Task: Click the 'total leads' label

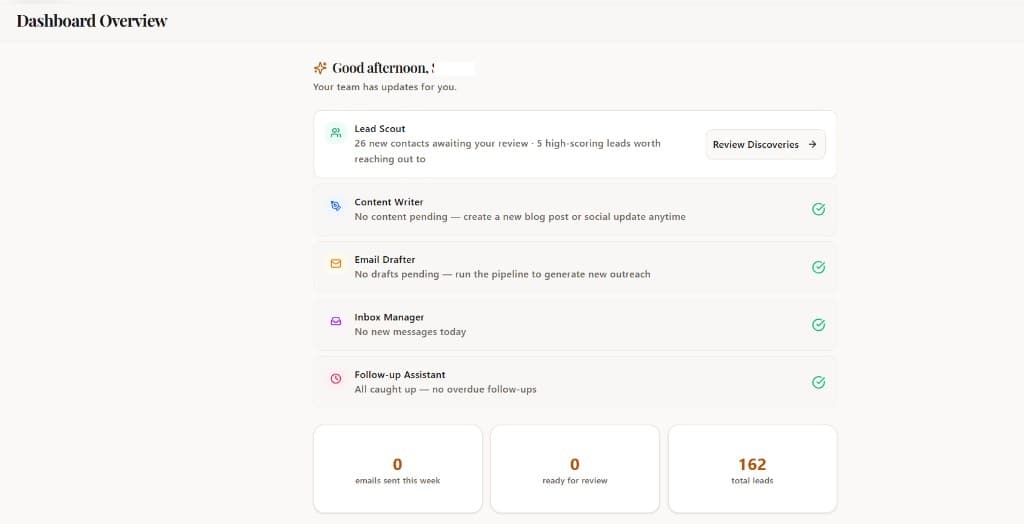Action: pos(752,481)
